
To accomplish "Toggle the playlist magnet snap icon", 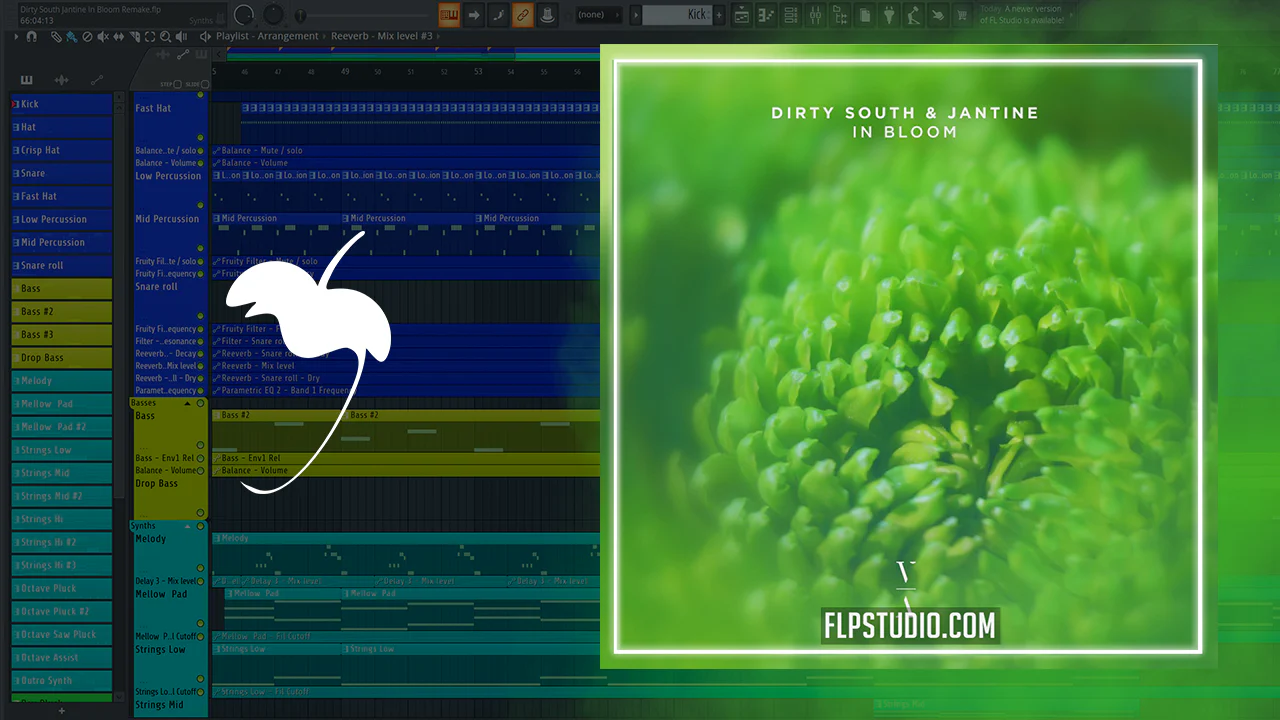I will pyautogui.click(x=32, y=37).
